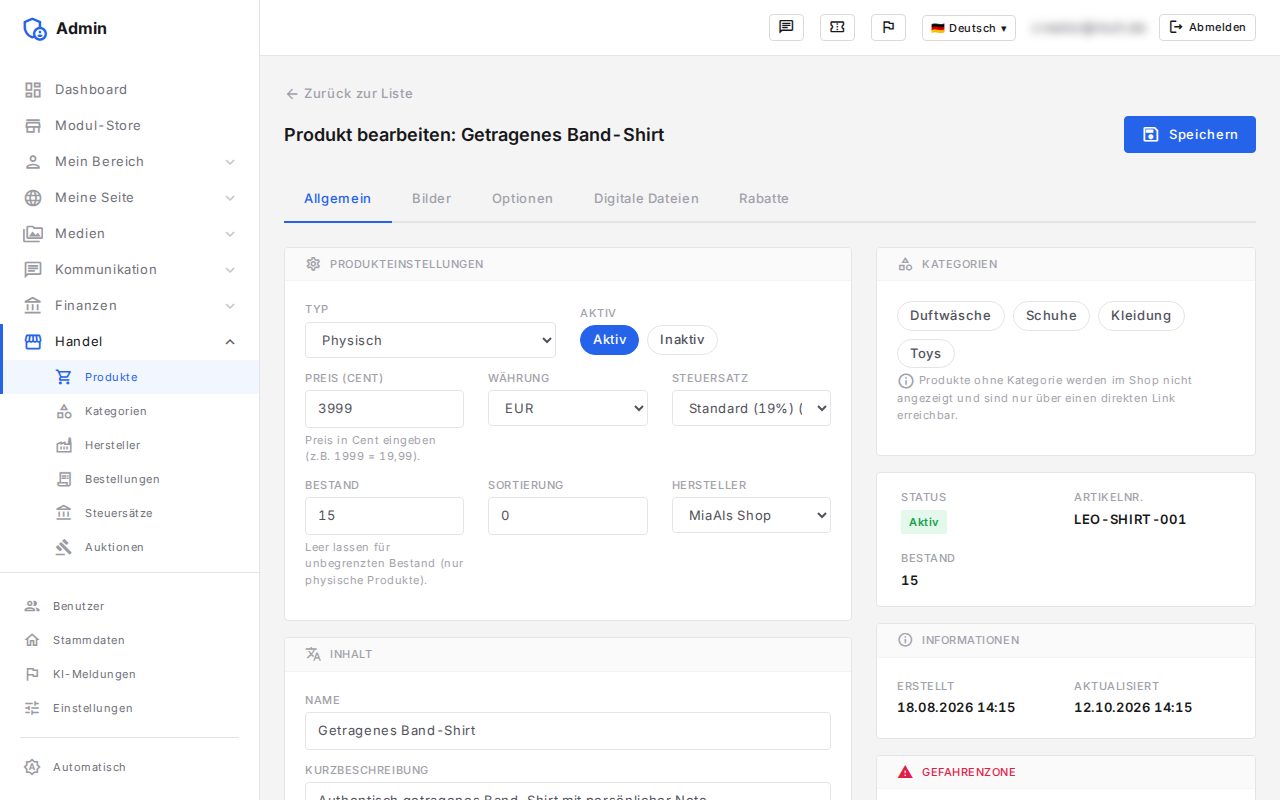Open the flag reports icon in header
Viewport: 1280px width, 800px height.
888,27
